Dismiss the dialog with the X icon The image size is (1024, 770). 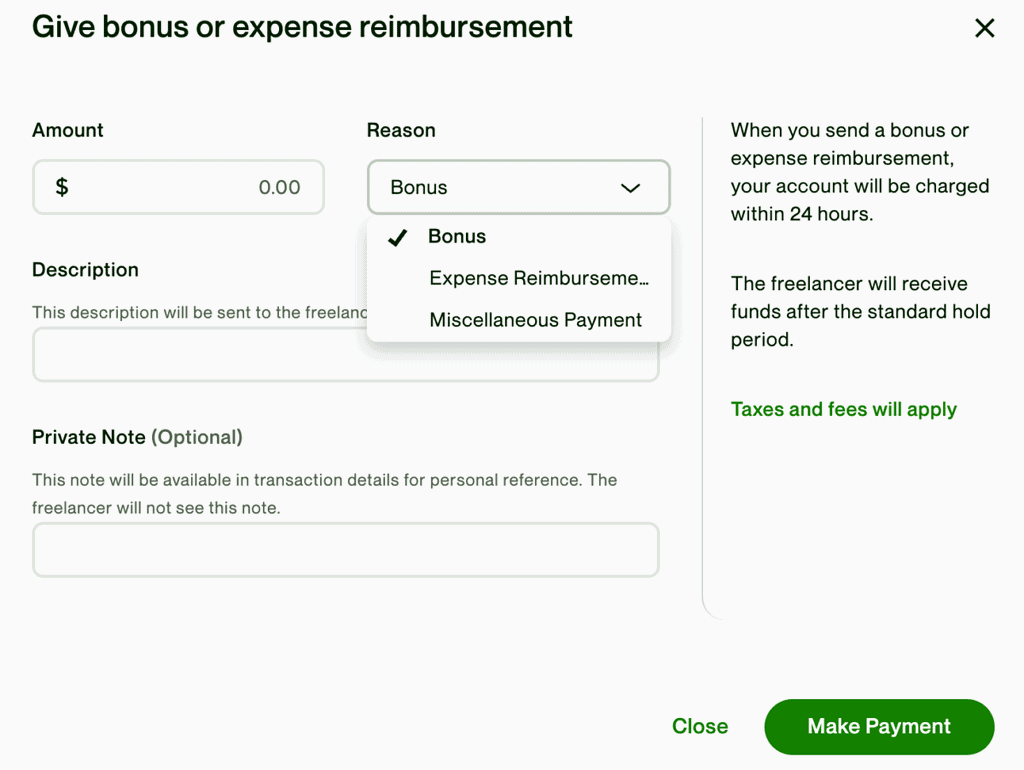pyautogui.click(x=984, y=28)
